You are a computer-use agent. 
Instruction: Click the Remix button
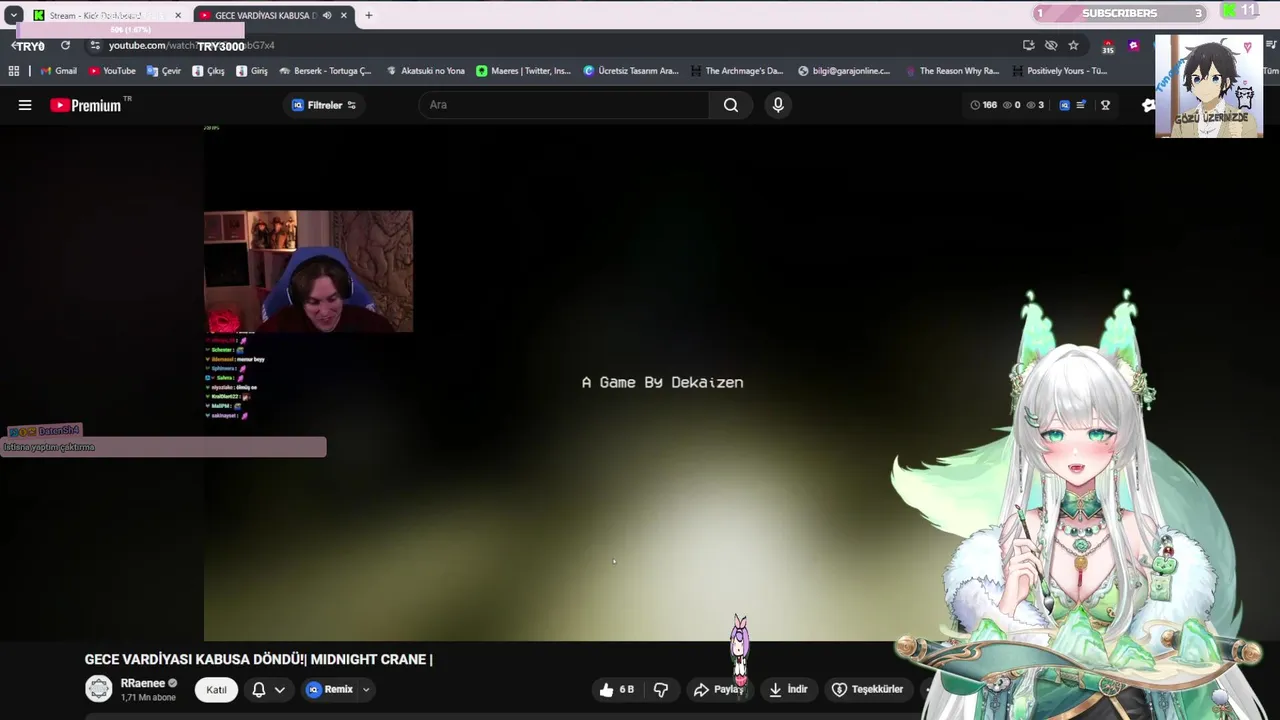point(330,689)
